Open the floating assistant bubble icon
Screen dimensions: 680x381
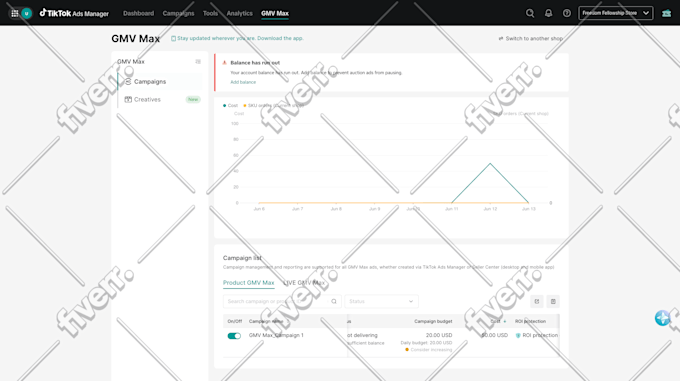[663, 318]
